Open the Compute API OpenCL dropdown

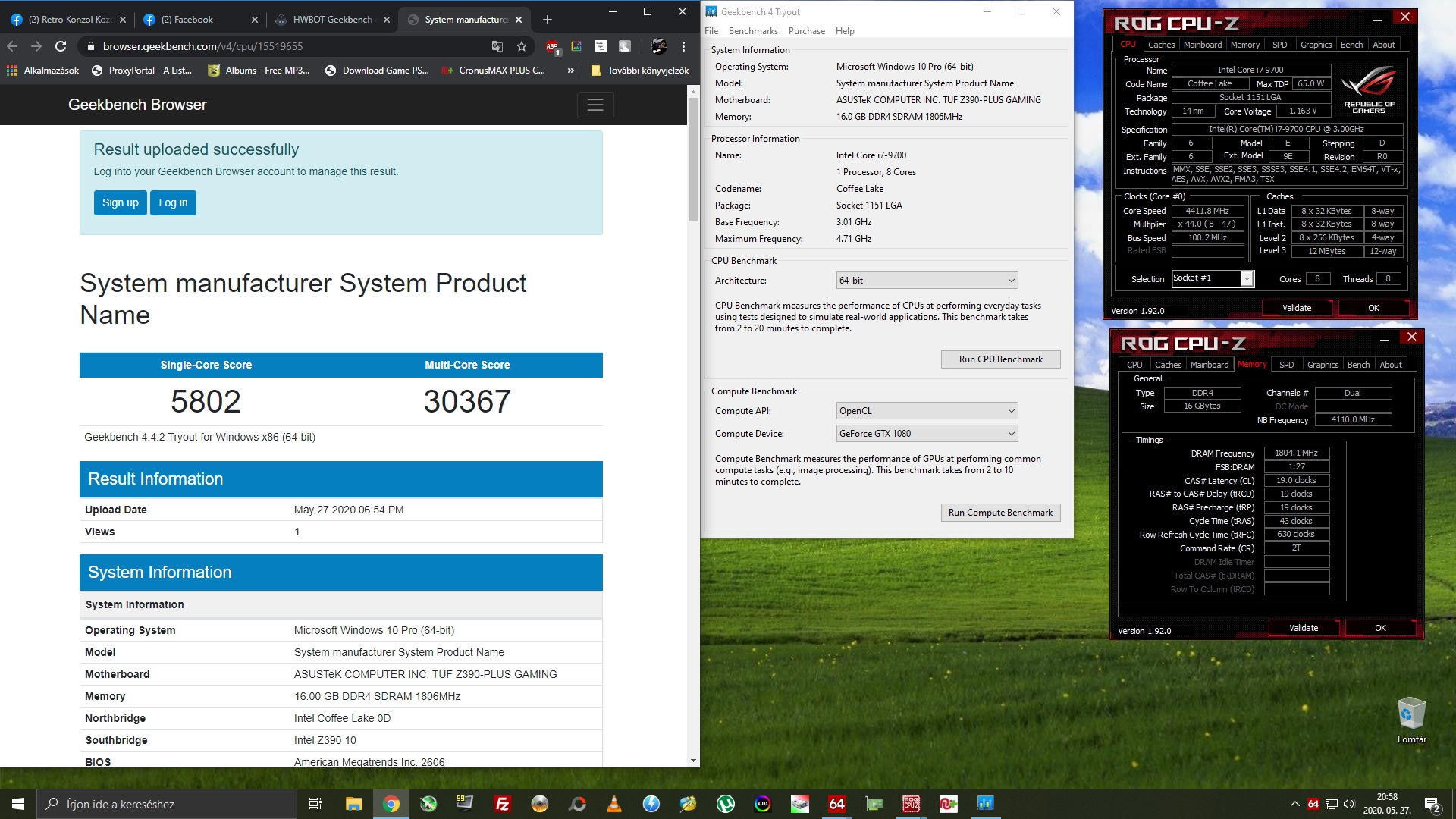927,411
